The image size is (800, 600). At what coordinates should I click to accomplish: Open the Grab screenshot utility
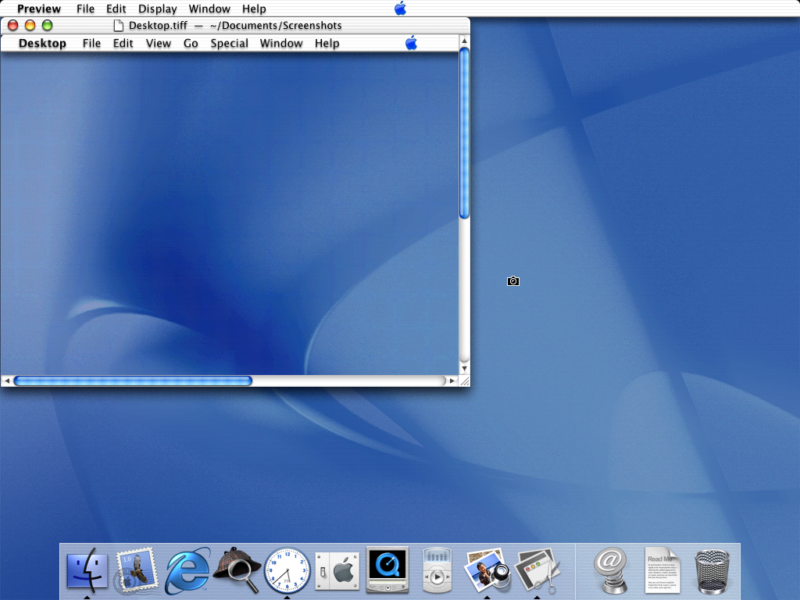point(536,568)
